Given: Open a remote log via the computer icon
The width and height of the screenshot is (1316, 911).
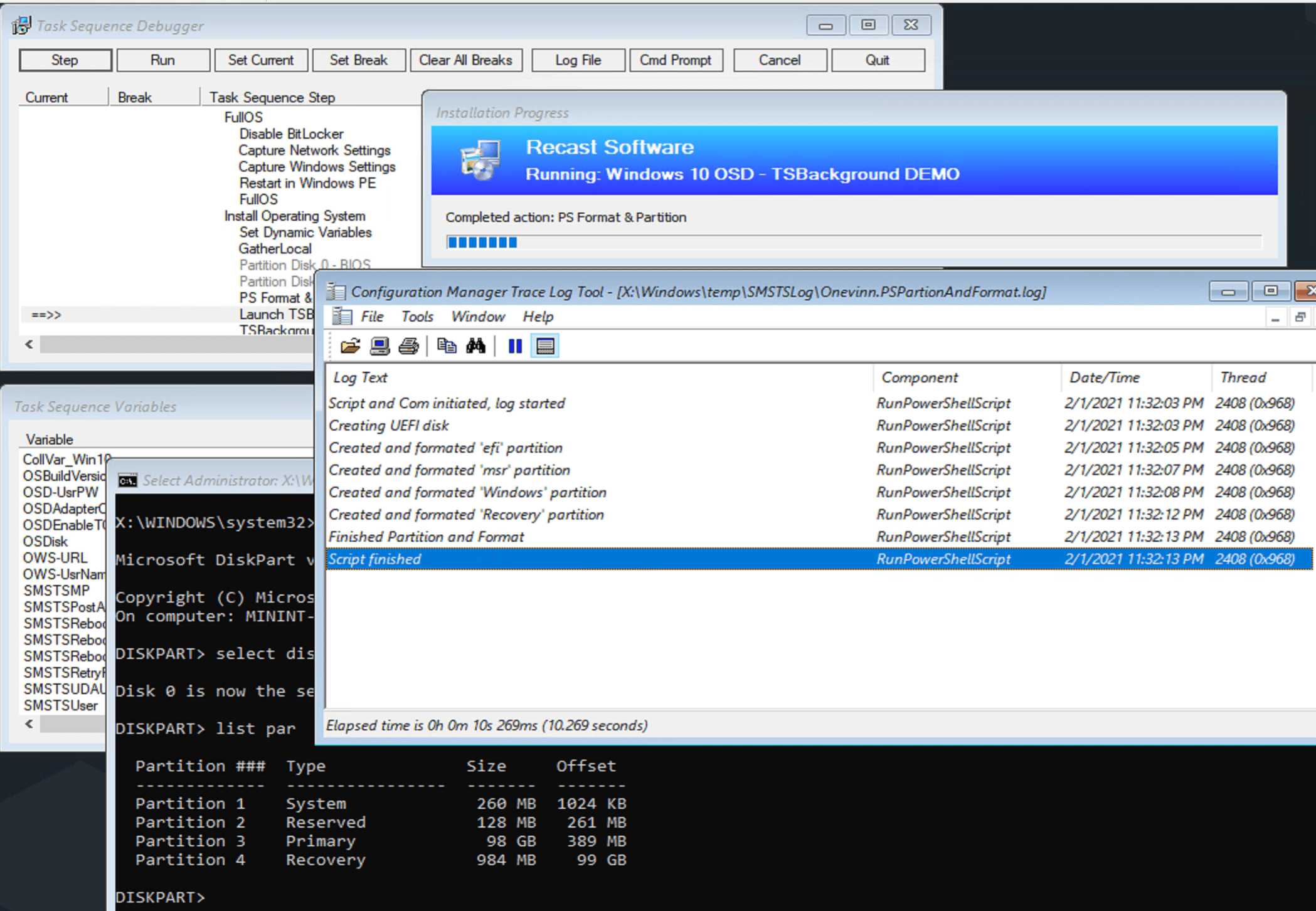Looking at the screenshot, I should [379, 345].
